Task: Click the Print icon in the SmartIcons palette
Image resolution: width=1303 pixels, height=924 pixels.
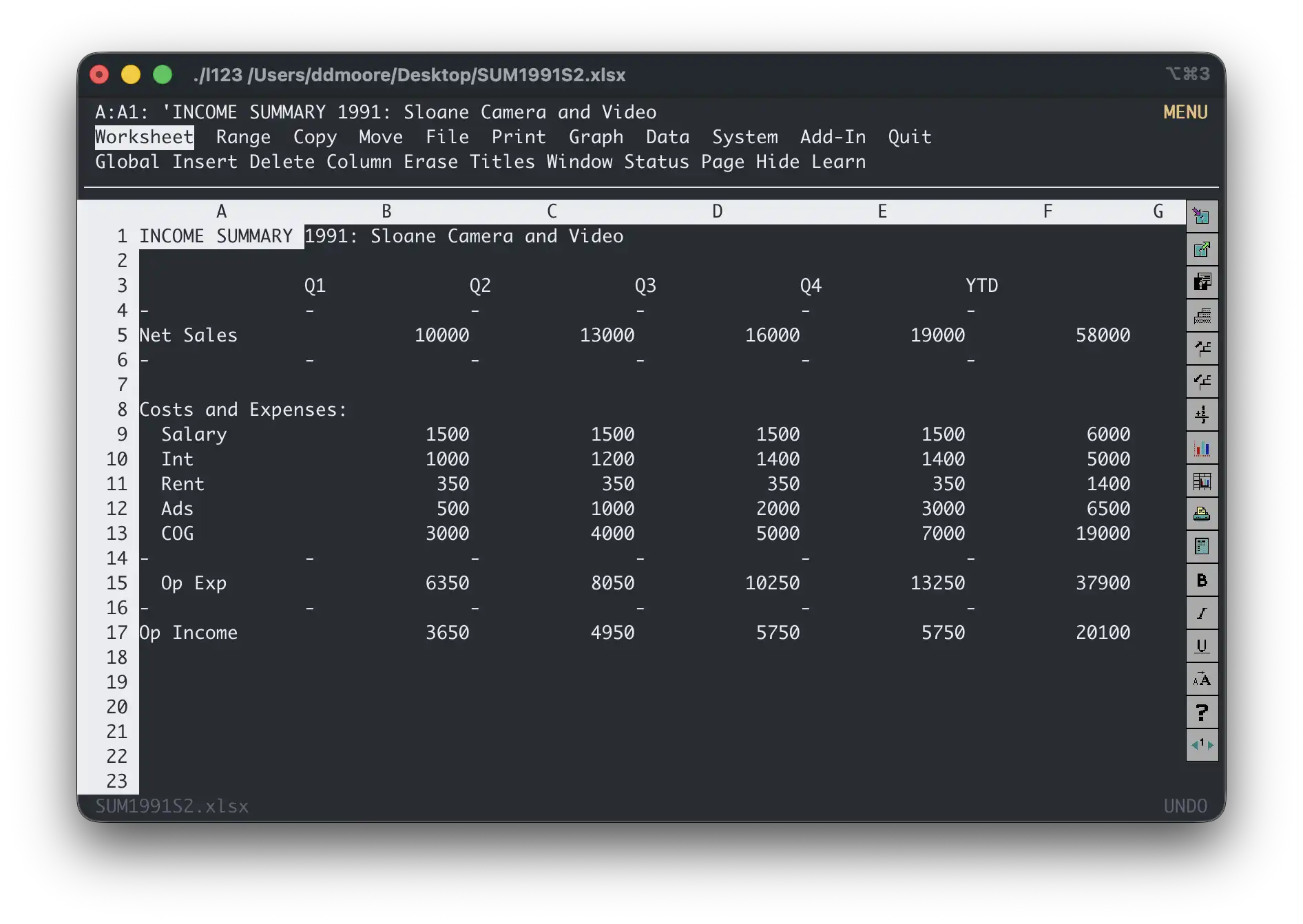Action: click(1202, 514)
